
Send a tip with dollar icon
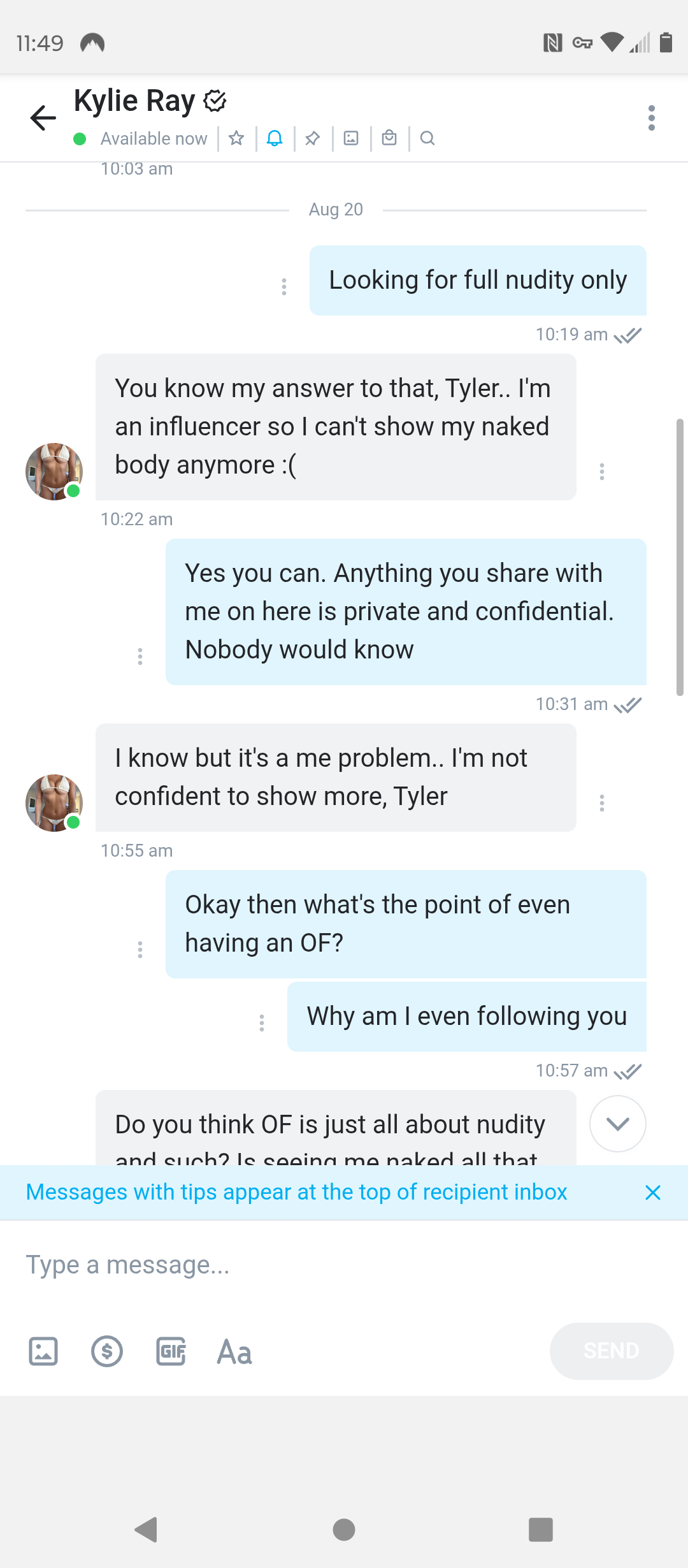click(x=107, y=1351)
